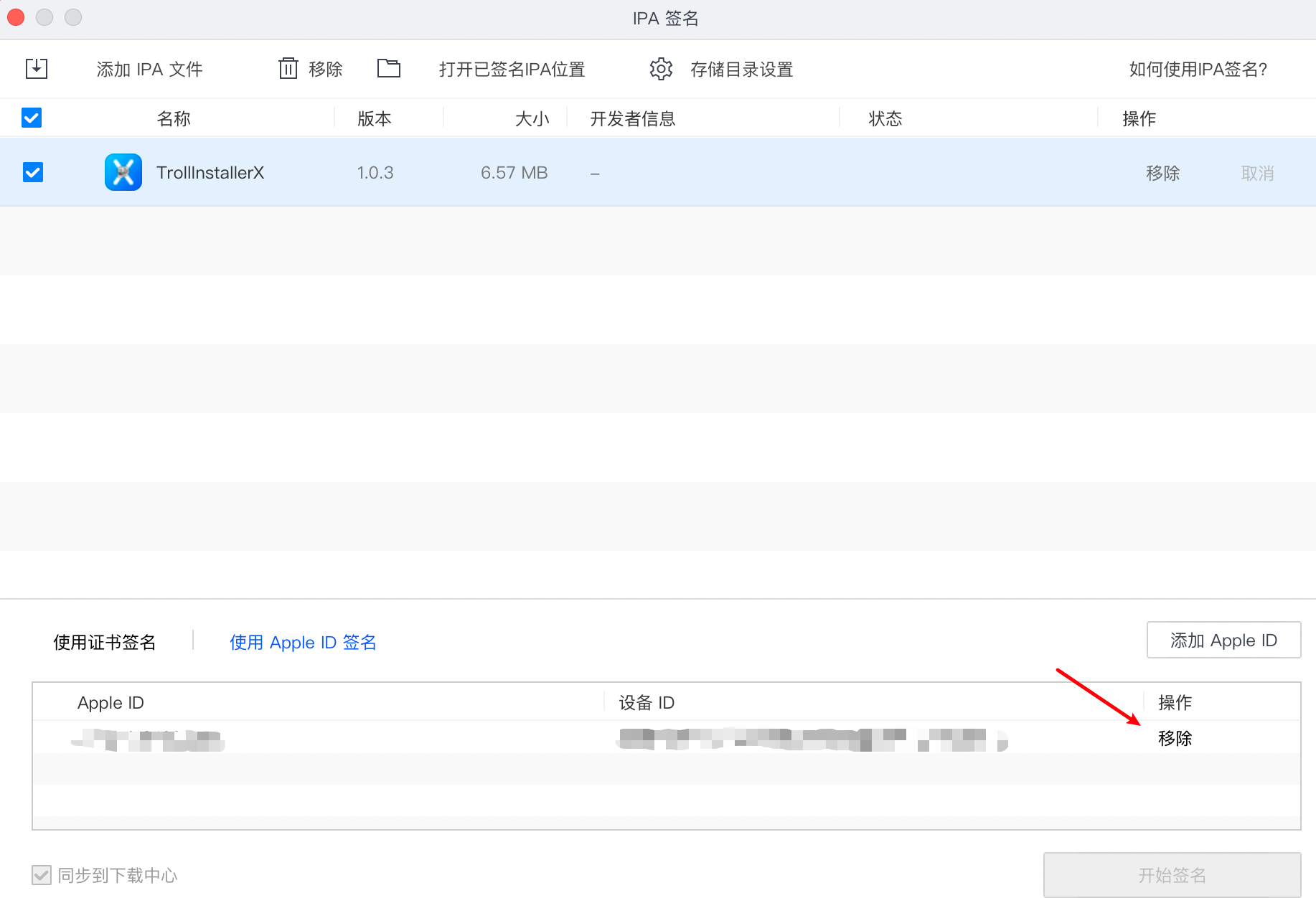Close the IPA 签名 window
The width and height of the screenshot is (1316, 898).
16,16
